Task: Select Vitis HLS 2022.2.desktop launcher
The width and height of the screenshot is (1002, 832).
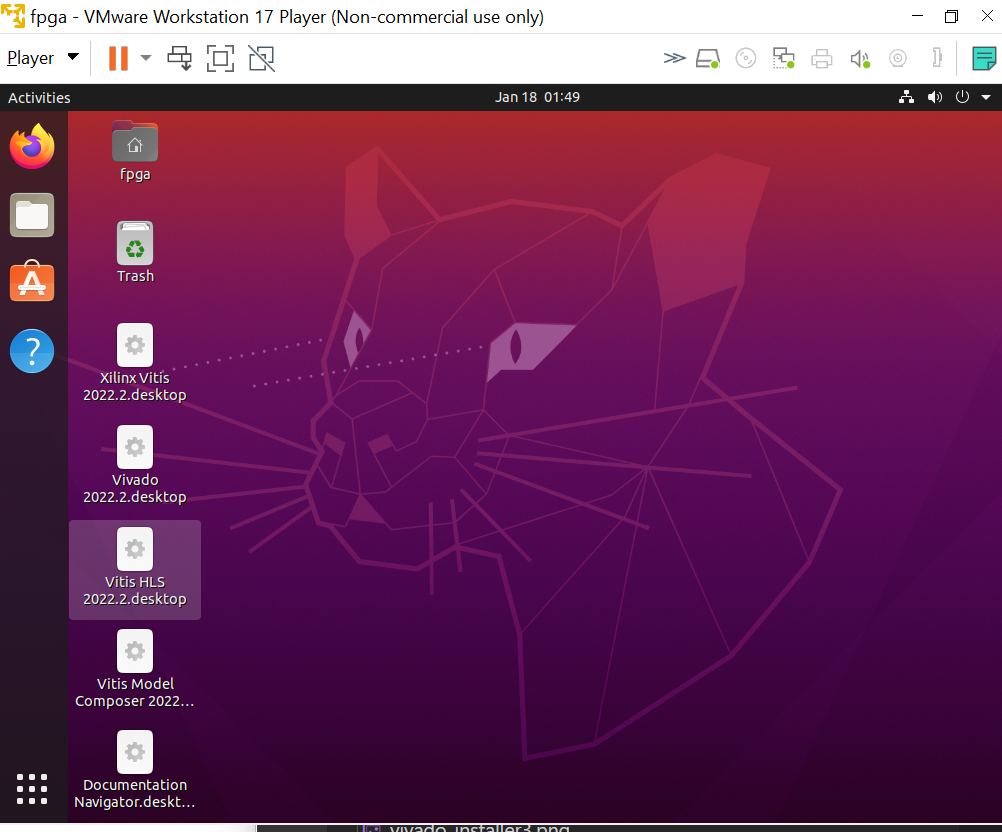Action: click(135, 569)
